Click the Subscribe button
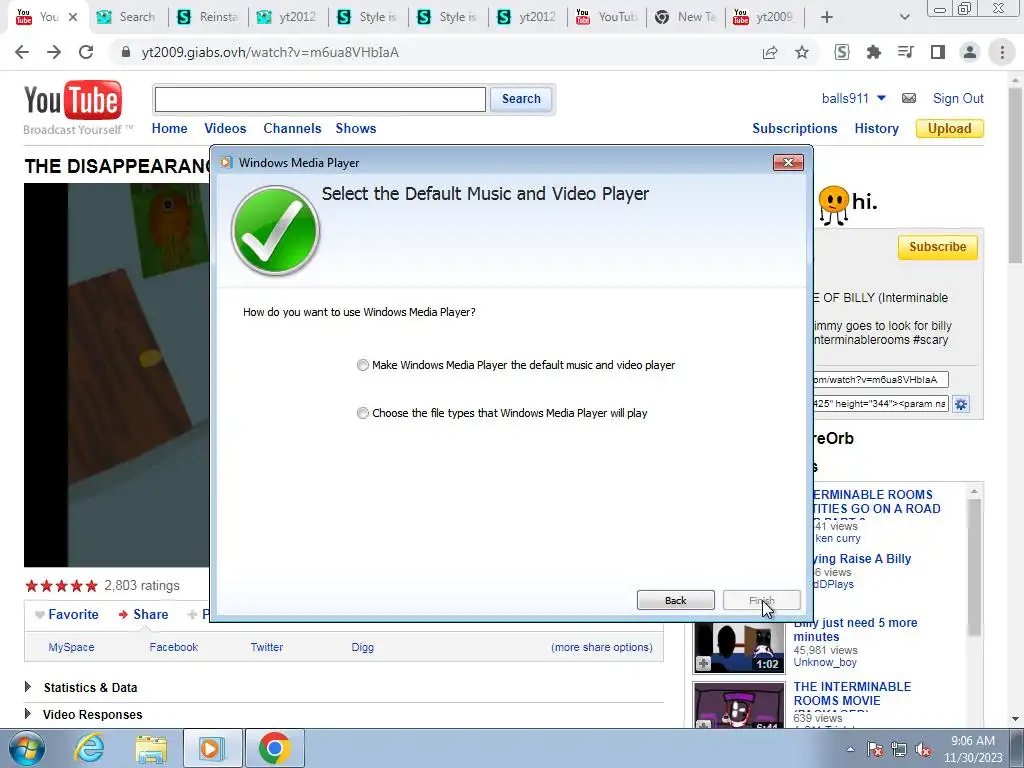Image resolution: width=1024 pixels, height=768 pixels. (x=937, y=247)
